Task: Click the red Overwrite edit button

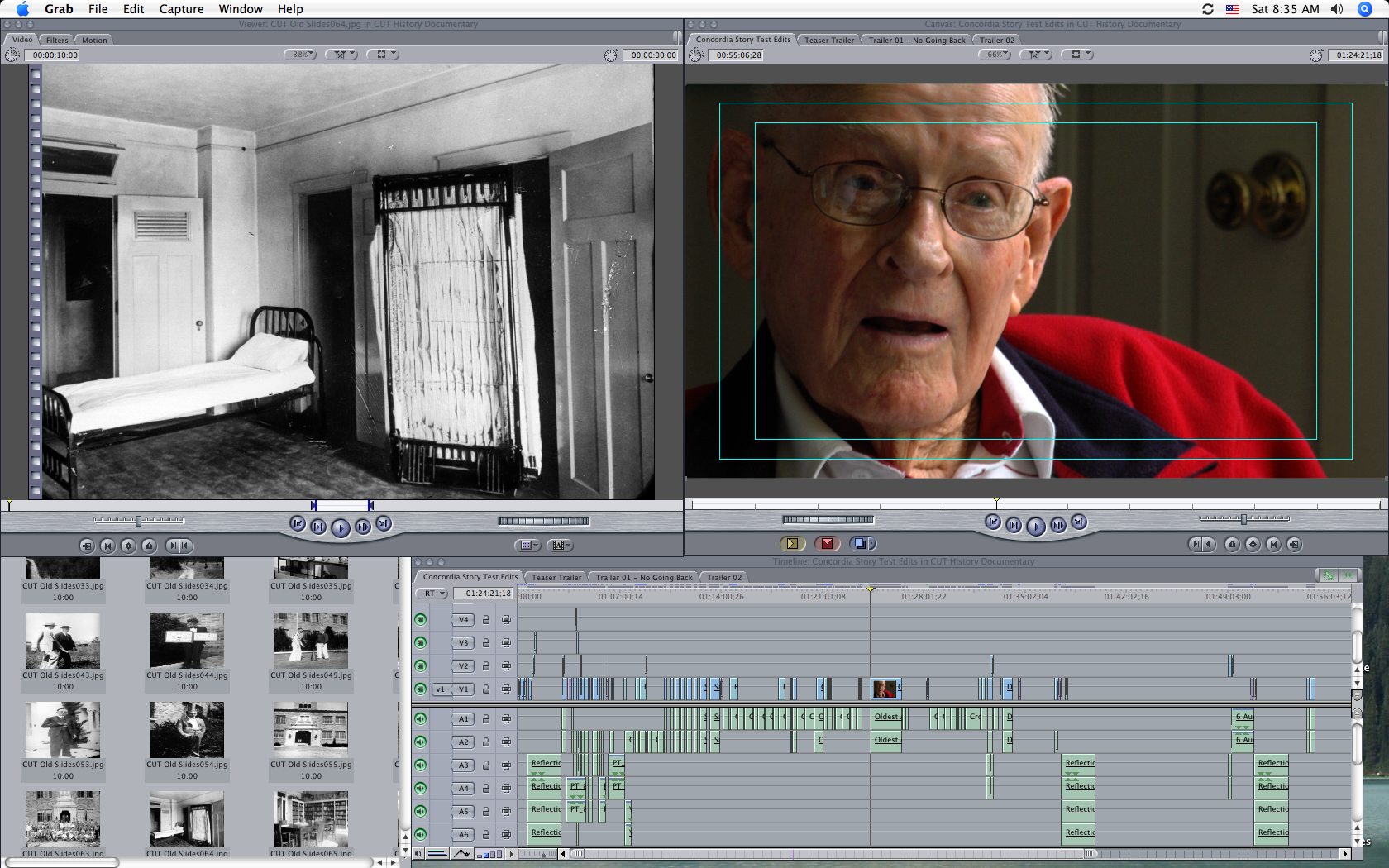Action: pos(827,543)
